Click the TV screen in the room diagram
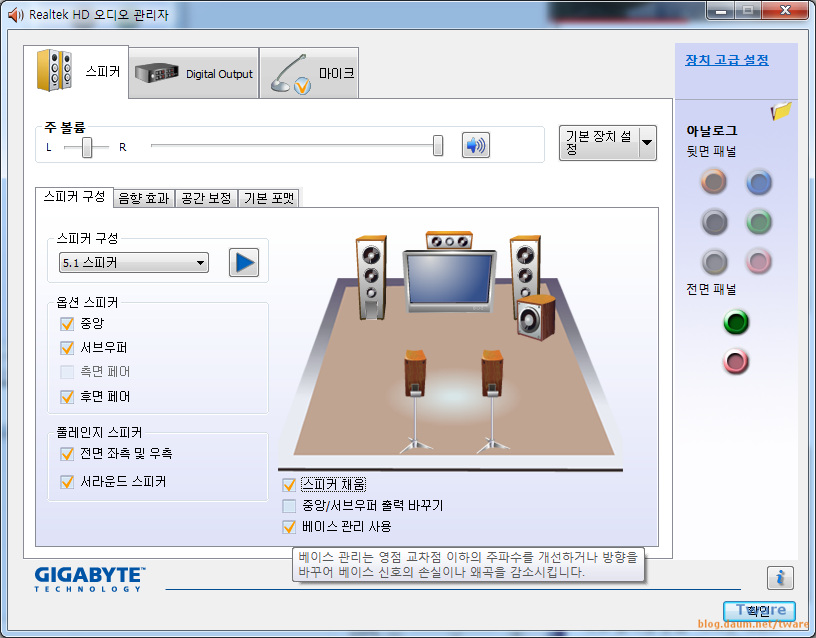Viewport: 816px width, 638px height. coord(450,279)
